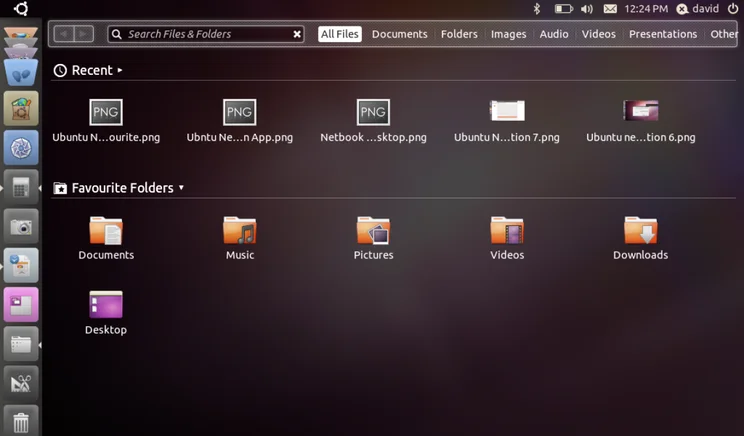Check the battery indicator icon
The height and width of the screenshot is (436, 744).
point(564,9)
